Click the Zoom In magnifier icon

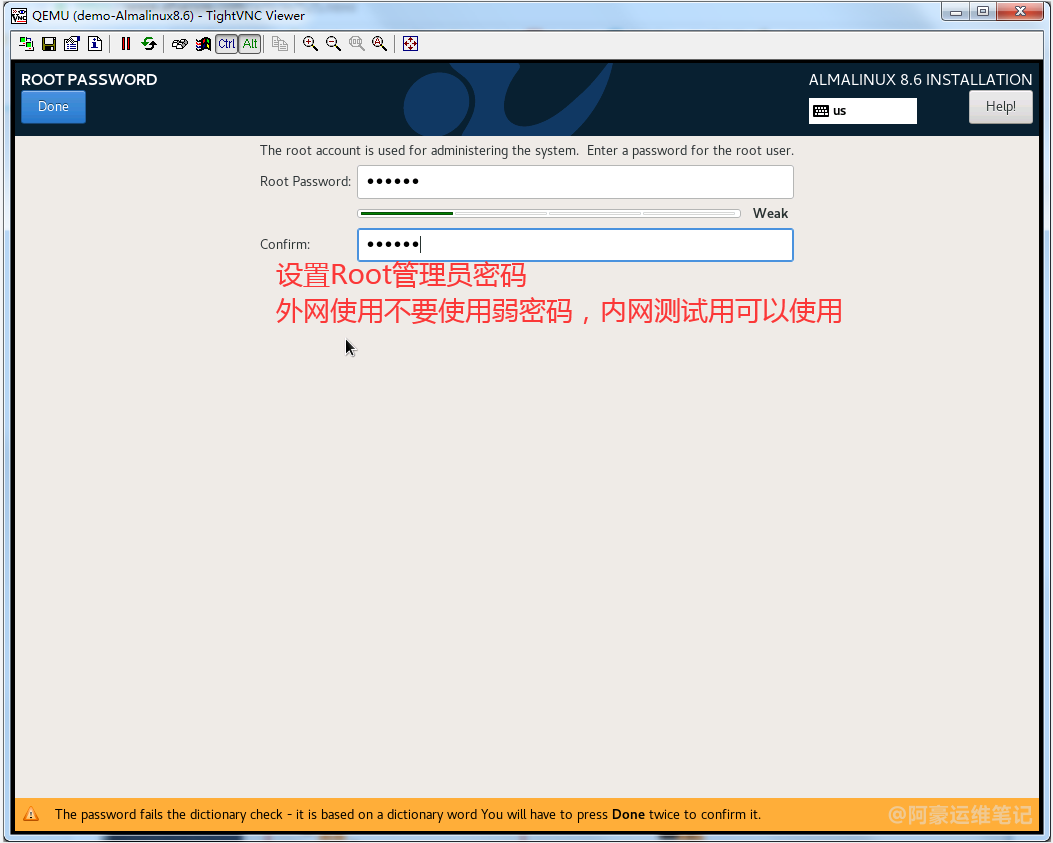pyautogui.click(x=310, y=44)
